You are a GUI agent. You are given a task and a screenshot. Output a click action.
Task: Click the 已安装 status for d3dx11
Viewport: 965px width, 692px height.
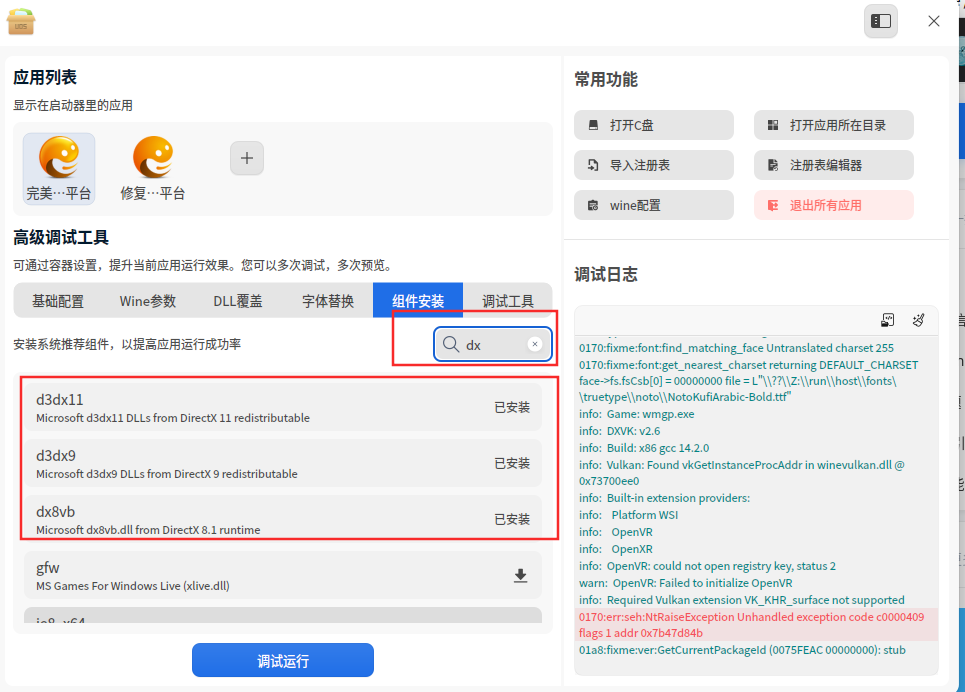point(512,408)
